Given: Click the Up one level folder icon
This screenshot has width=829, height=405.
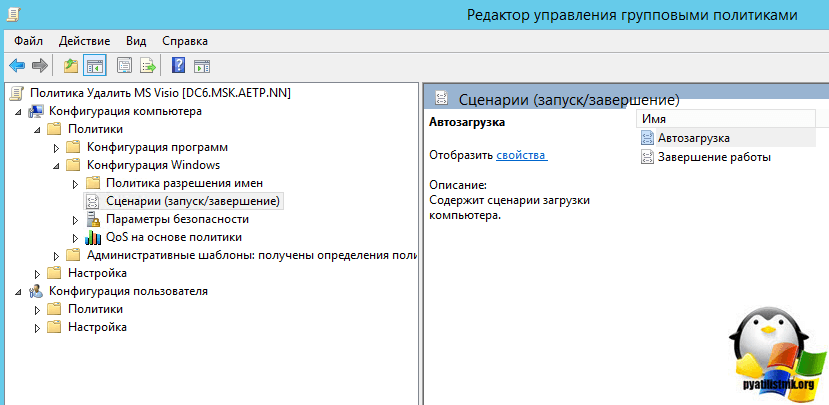Looking at the screenshot, I should pyautogui.click(x=70, y=66).
